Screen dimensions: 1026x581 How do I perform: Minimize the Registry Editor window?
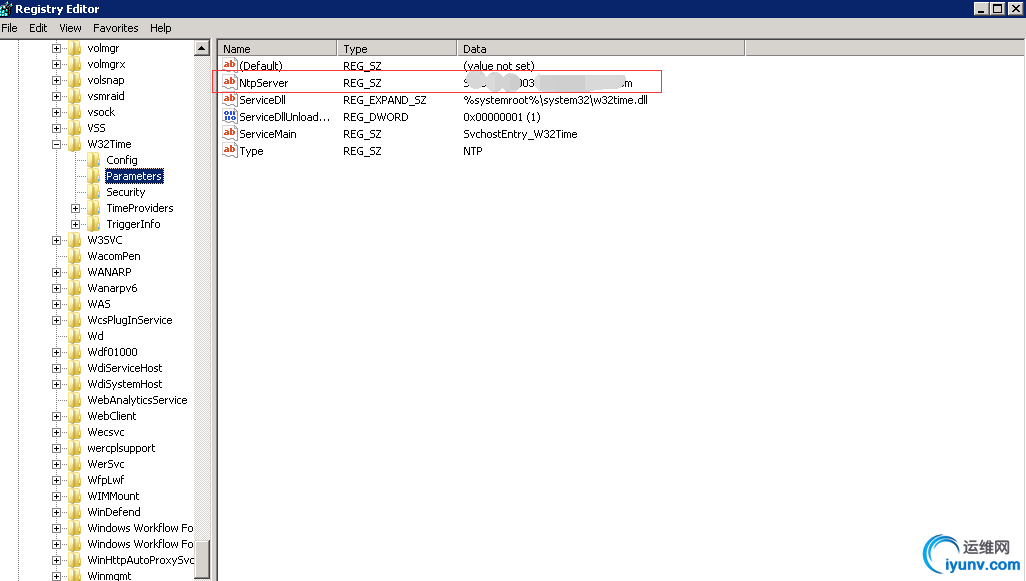click(981, 9)
